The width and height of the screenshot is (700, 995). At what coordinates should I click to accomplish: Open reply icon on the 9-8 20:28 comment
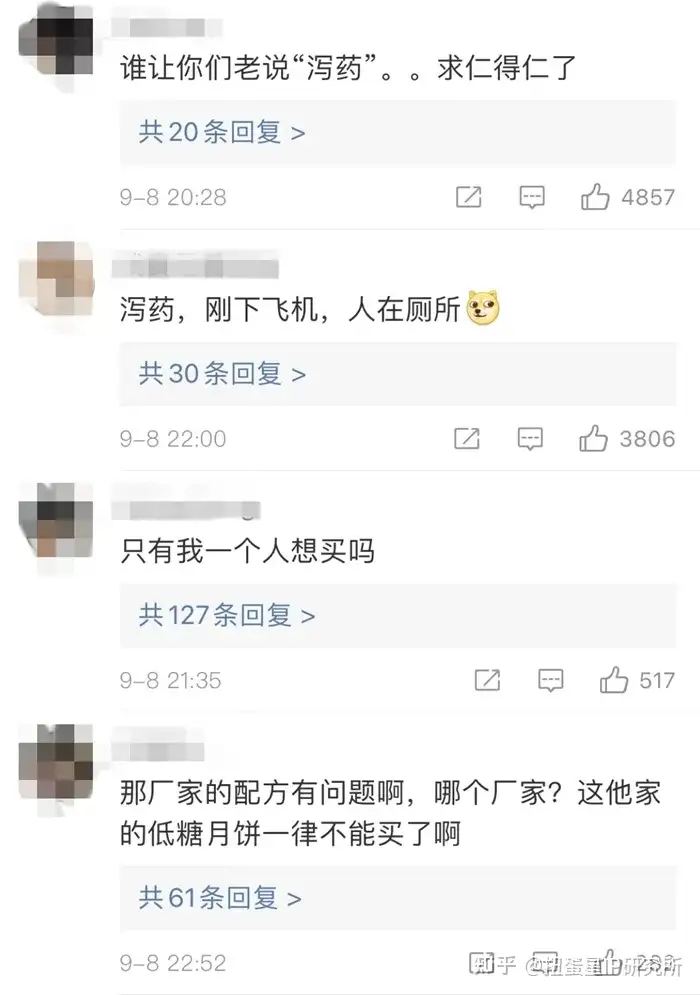[531, 197]
